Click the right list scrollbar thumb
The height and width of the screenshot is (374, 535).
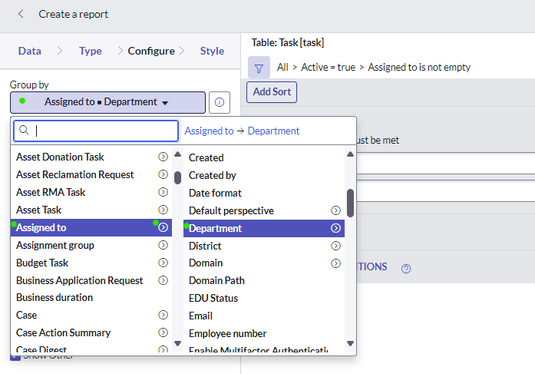tap(350, 203)
